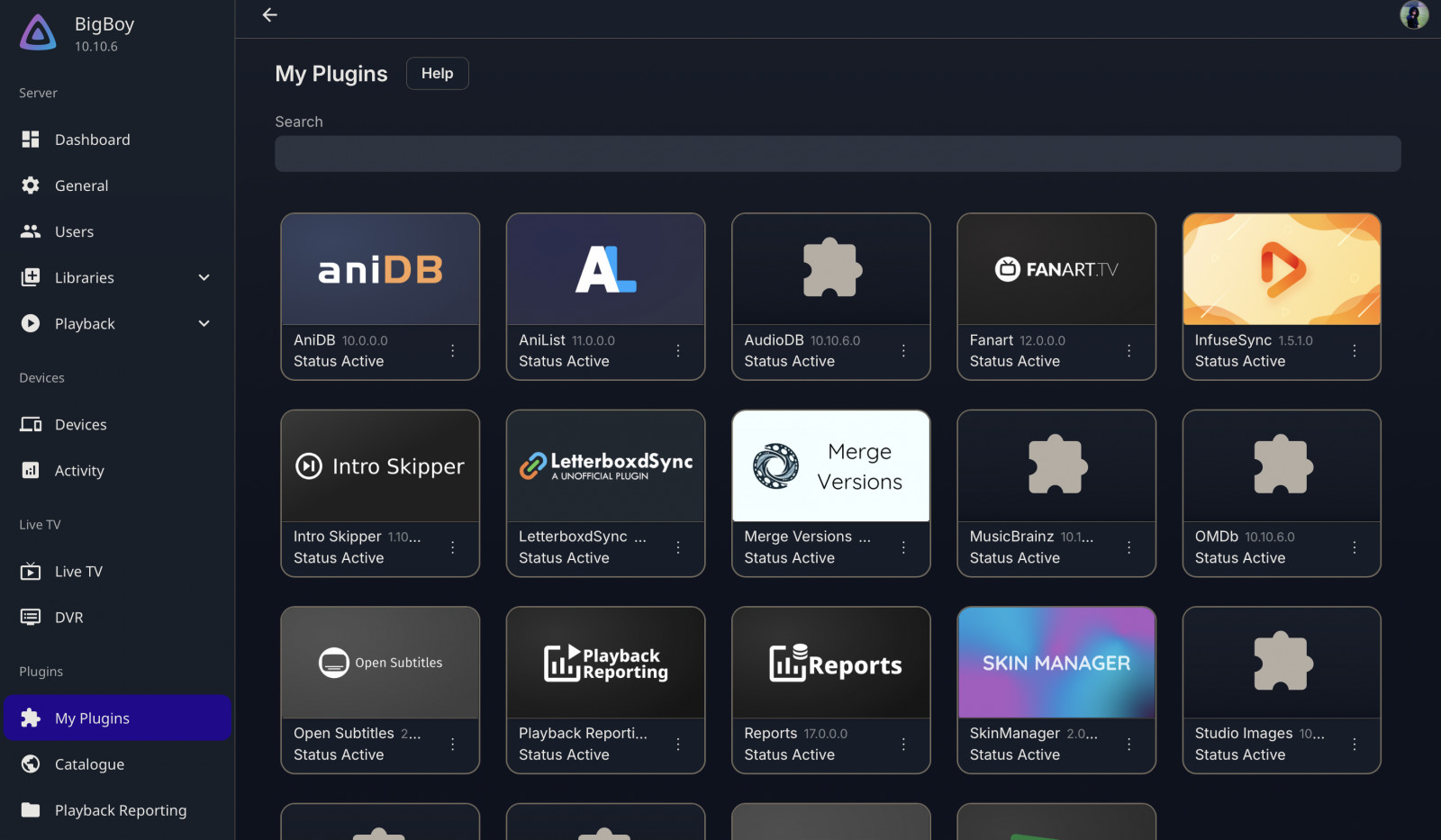Click the back arrow icon

(269, 15)
